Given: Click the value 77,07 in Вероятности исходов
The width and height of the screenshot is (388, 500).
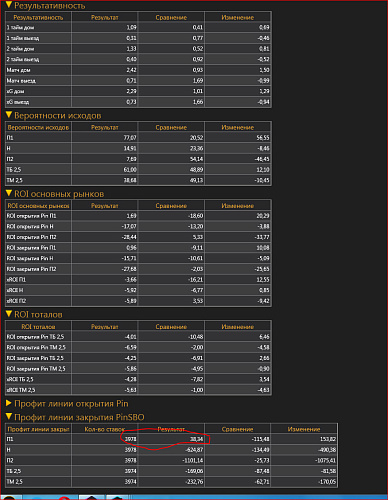Looking at the screenshot, I should pyautogui.click(x=130, y=137).
